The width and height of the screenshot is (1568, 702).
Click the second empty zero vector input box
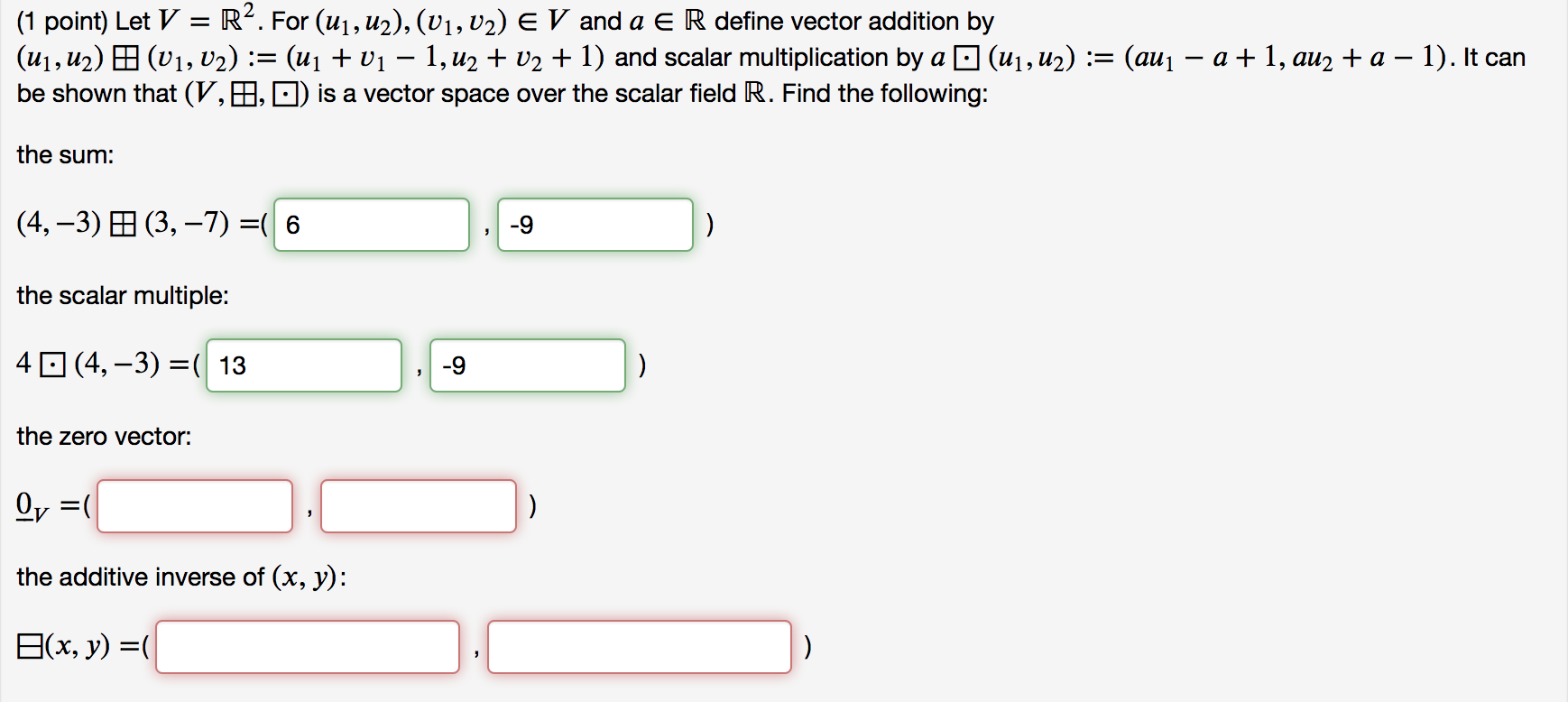419,505
